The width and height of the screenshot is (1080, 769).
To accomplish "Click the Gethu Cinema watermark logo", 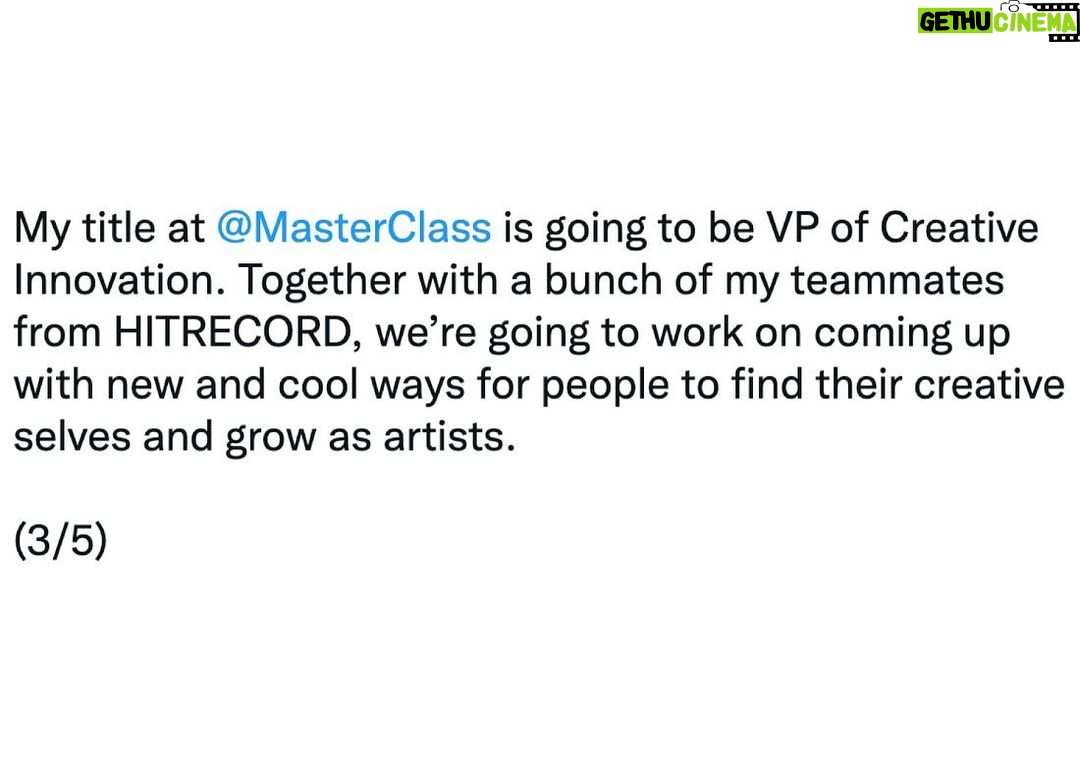I will point(998,21).
